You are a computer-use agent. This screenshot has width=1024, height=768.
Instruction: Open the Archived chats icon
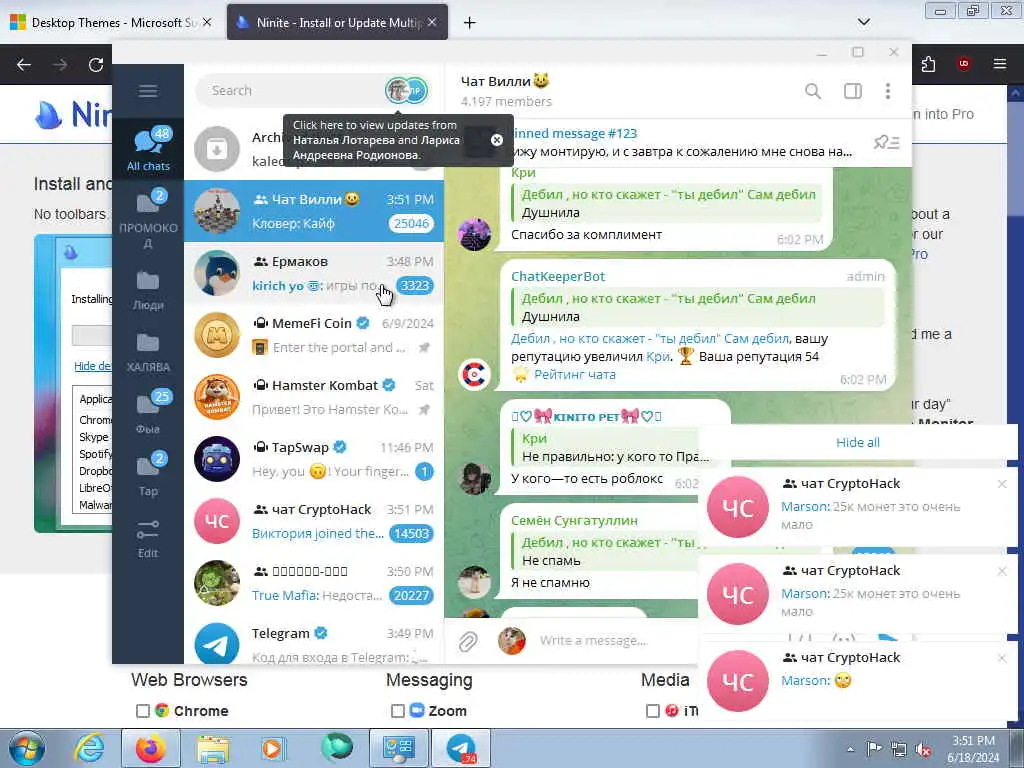pos(217,149)
